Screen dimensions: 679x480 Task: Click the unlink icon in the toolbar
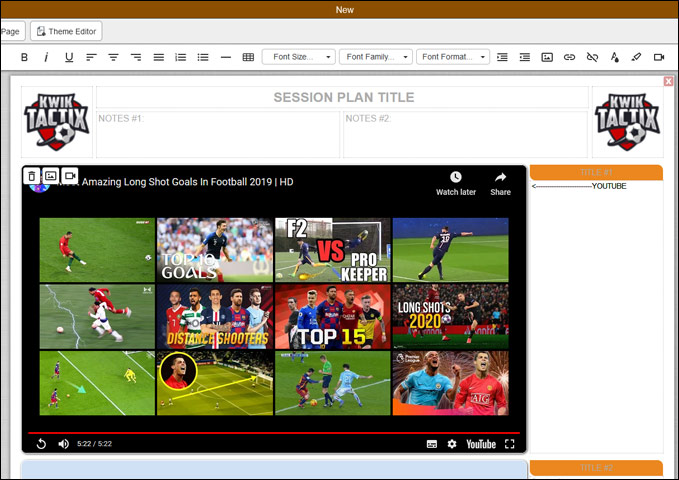[x=592, y=57]
